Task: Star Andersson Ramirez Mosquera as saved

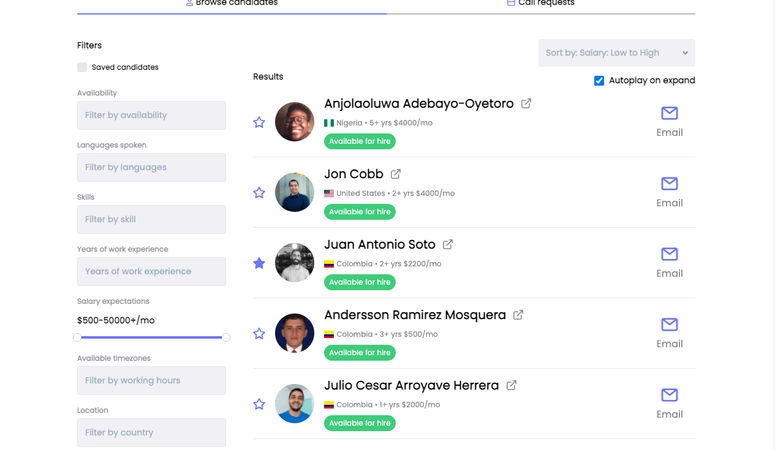Action: (x=259, y=334)
